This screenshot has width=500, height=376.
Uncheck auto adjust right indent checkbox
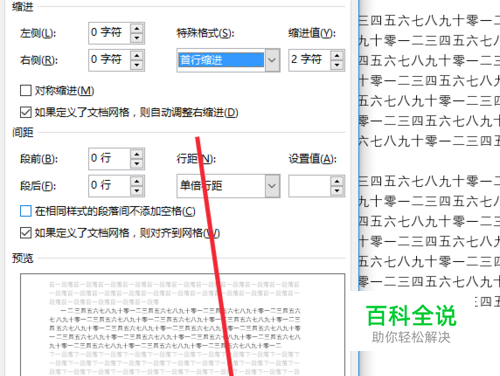(26, 112)
